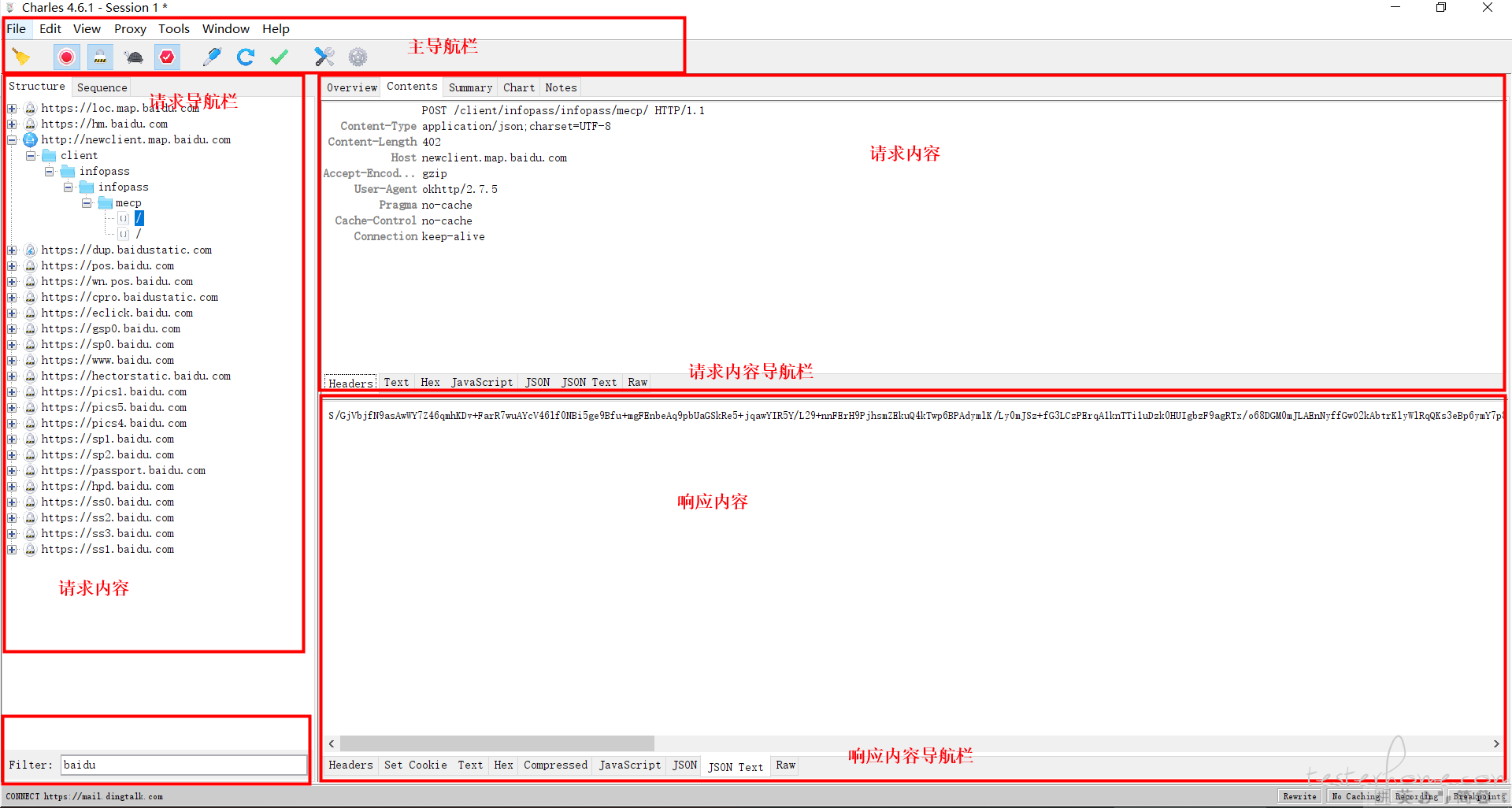
Task: Switch to the Structure tab
Action: [x=37, y=87]
